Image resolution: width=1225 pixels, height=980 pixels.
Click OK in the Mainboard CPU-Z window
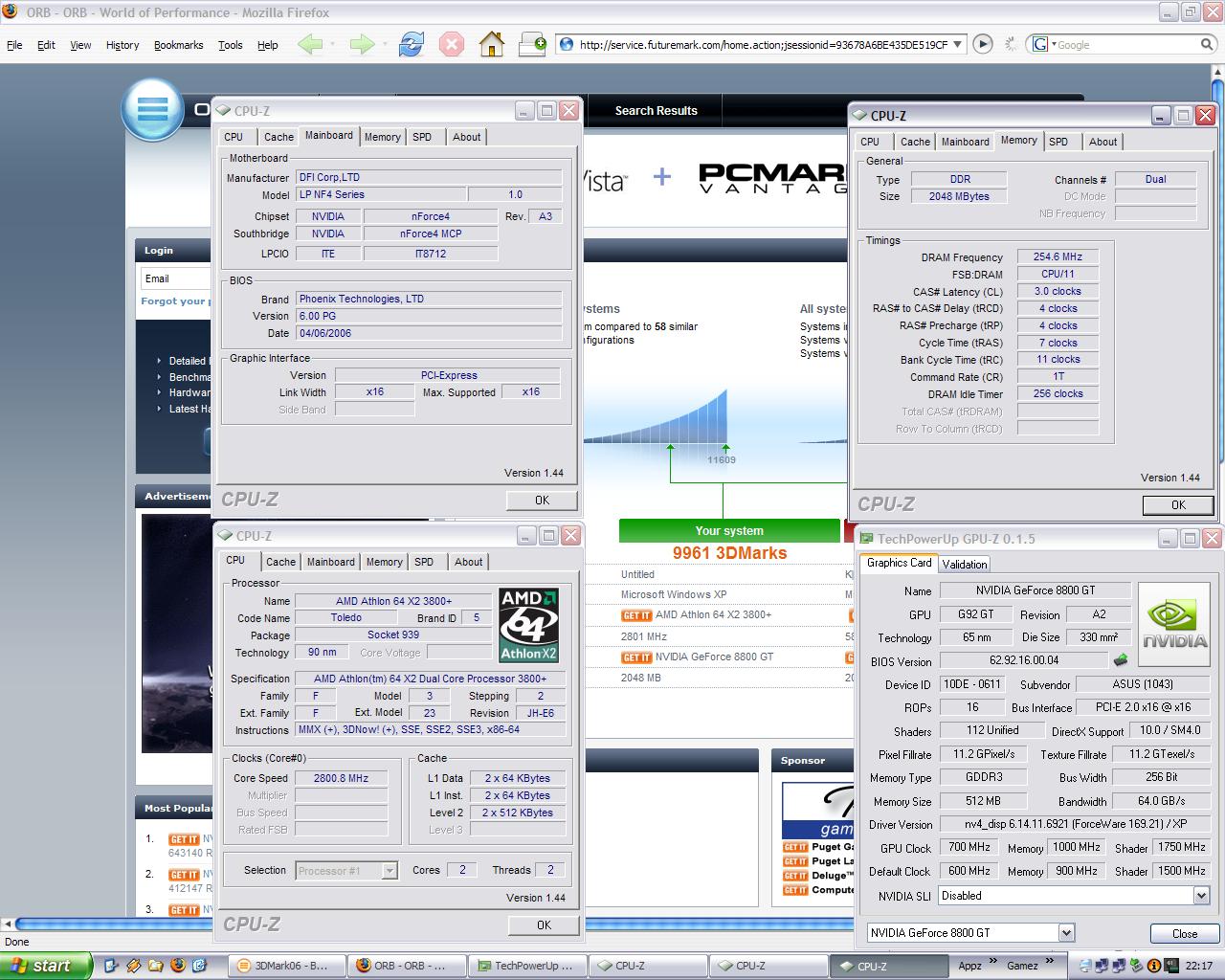[x=542, y=500]
